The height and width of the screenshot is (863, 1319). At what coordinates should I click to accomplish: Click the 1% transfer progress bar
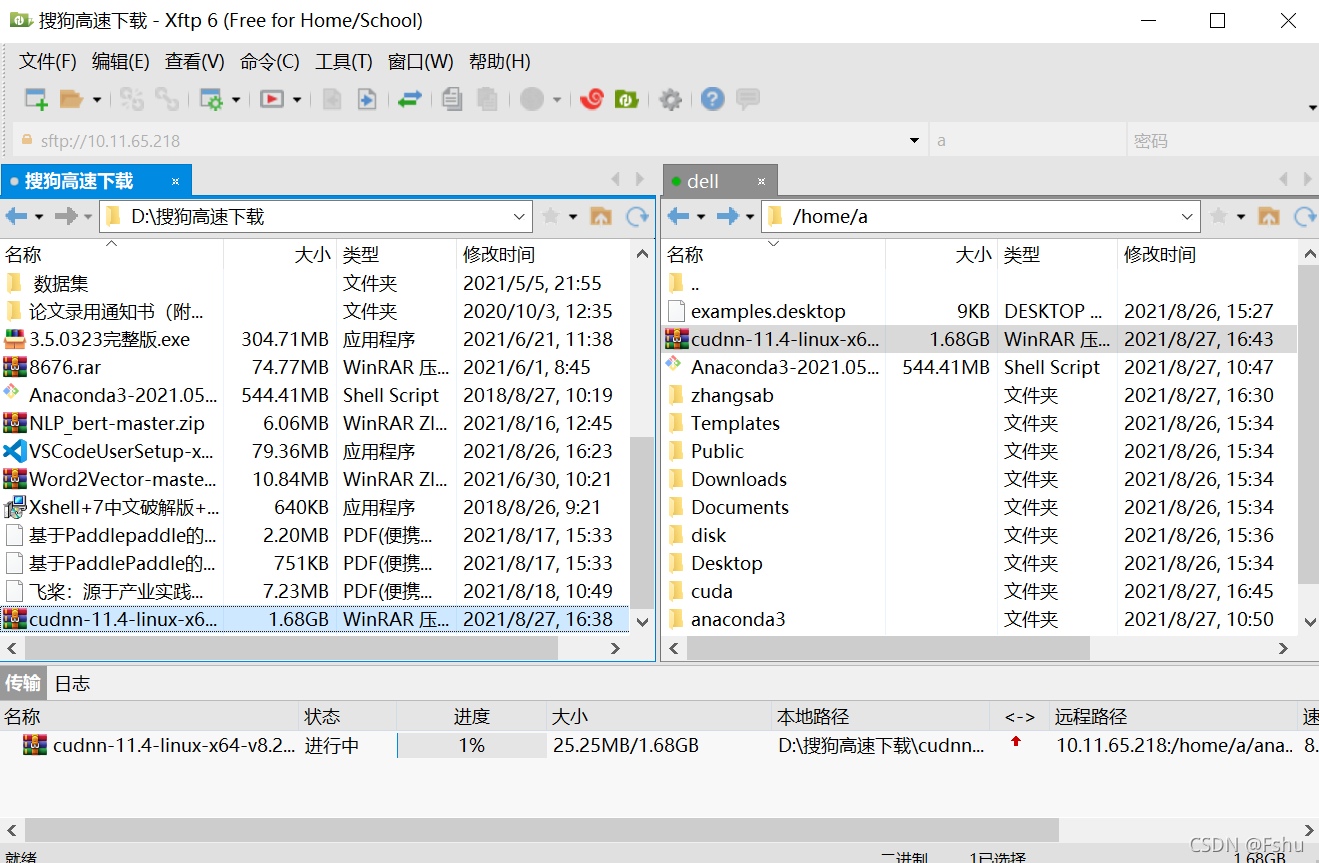point(472,745)
